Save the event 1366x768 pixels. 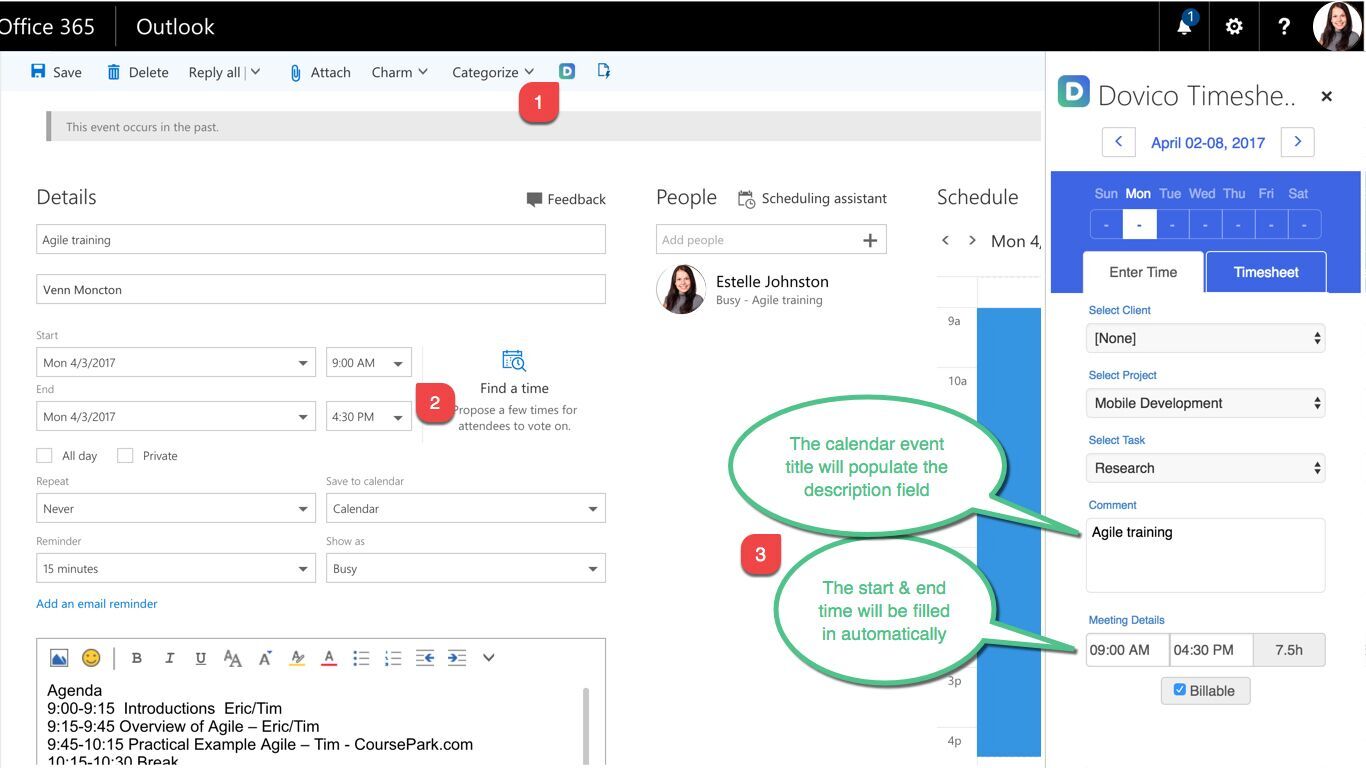[56, 72]
